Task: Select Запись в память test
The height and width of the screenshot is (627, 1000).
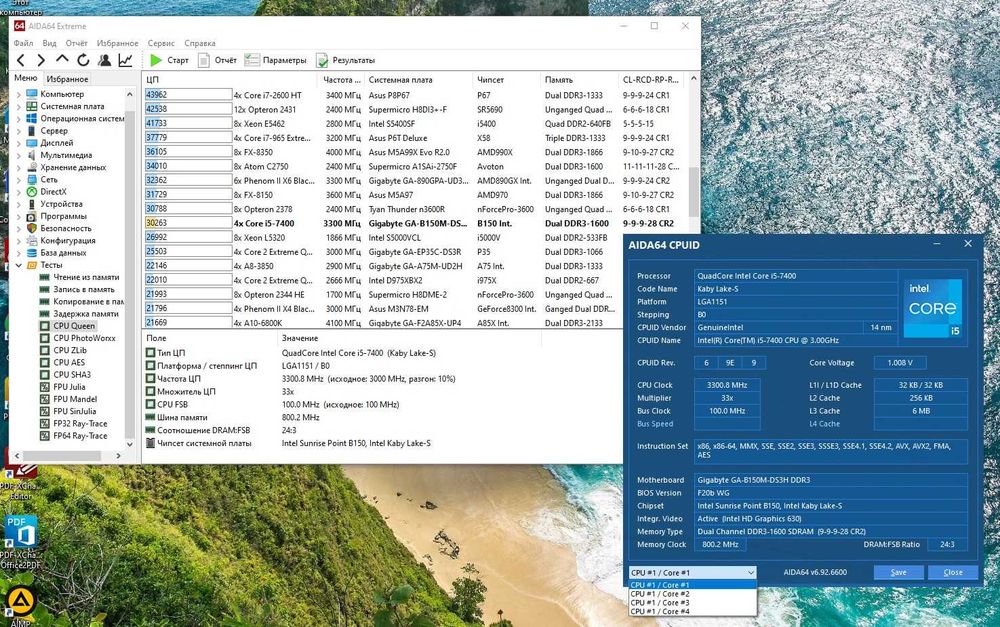Action: 84,289
